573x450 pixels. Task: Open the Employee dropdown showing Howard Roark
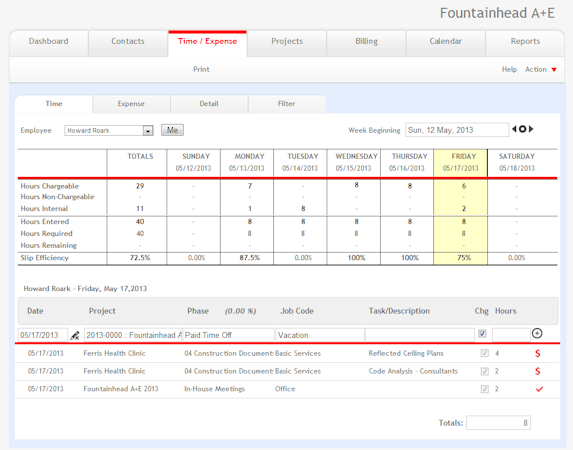click(109, 131)
